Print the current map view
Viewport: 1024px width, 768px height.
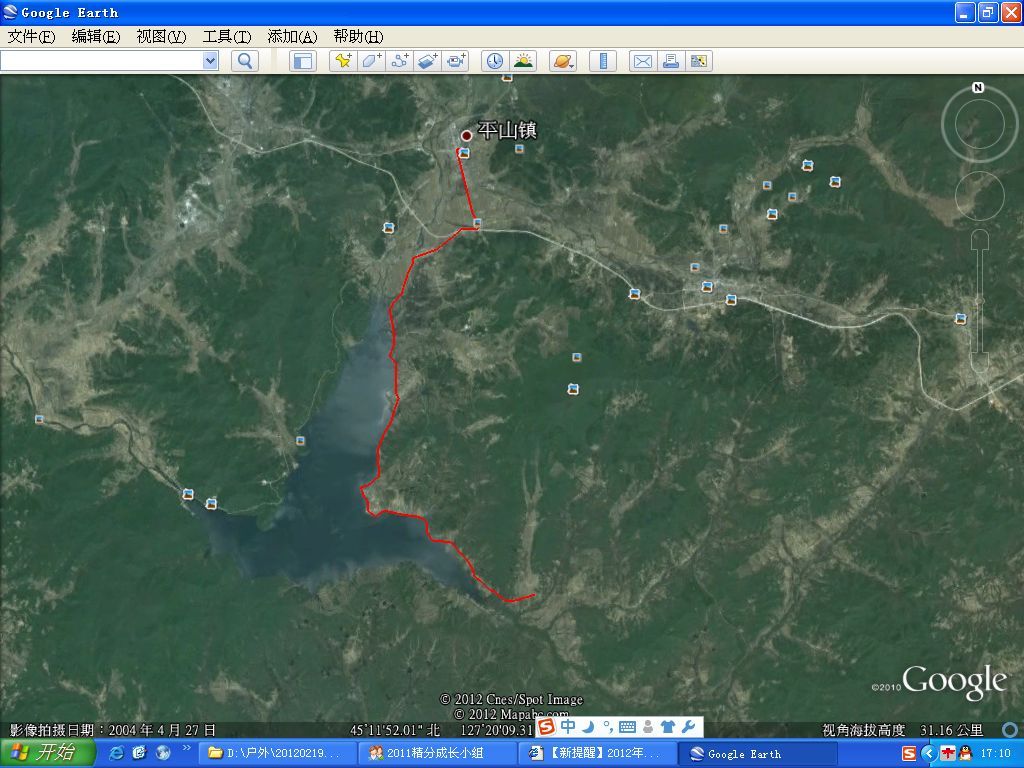pyautogui.click(x=671, y=61)
